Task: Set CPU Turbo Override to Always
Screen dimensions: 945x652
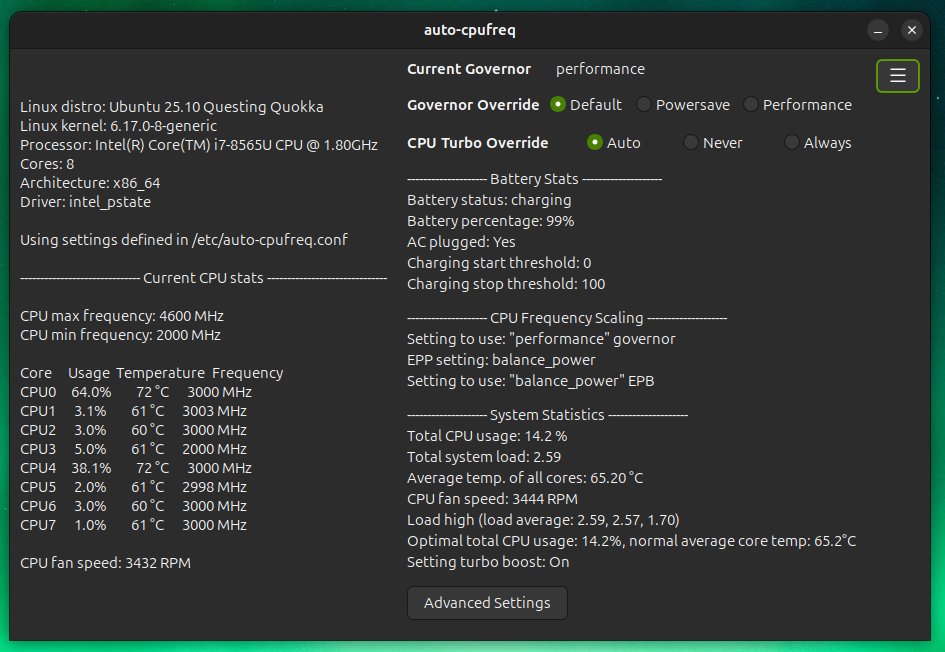Action: 818,143
